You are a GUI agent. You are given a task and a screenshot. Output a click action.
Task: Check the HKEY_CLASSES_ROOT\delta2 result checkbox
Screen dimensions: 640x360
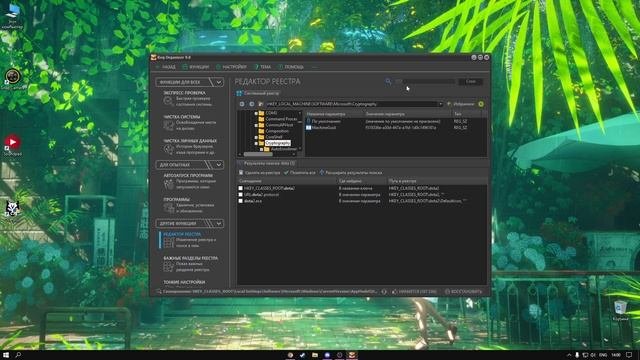click(x=240, y=188)
